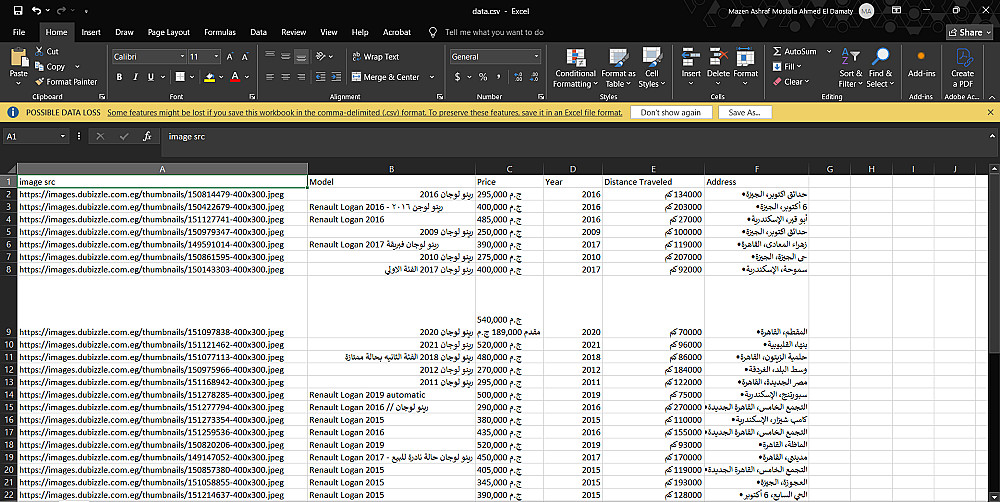
Task: Open Sort & Filter tool
Action: tap(850, 58)
